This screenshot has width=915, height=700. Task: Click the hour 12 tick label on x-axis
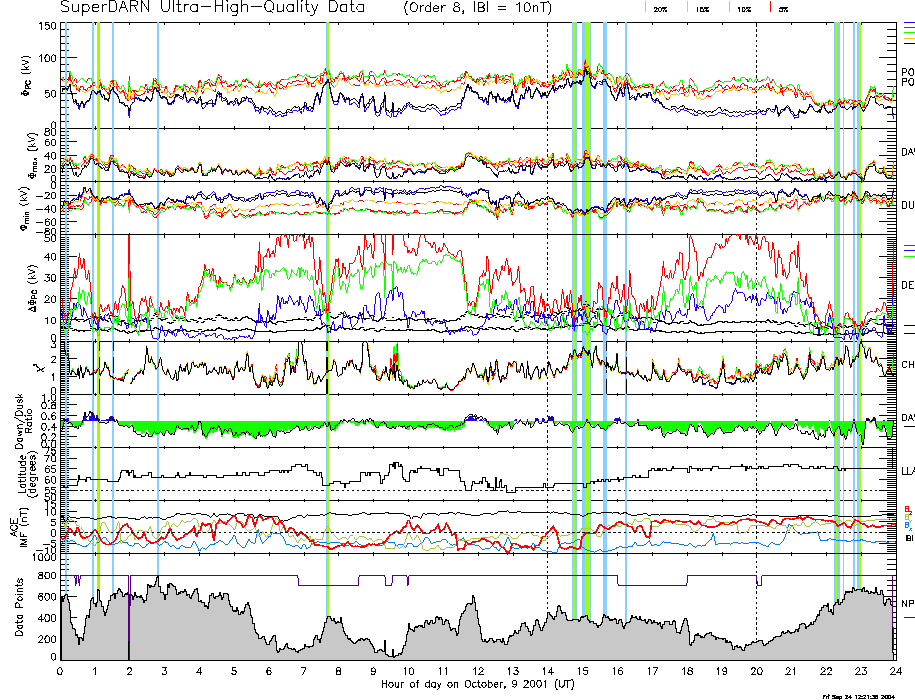click(478, 672)
